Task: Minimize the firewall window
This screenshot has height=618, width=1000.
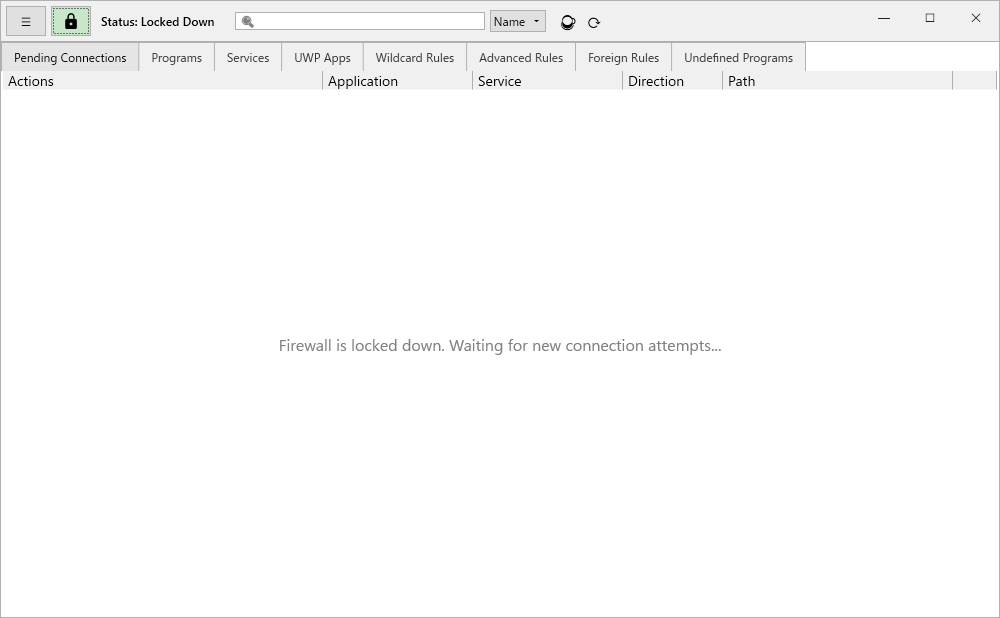Action: point(884,18)
